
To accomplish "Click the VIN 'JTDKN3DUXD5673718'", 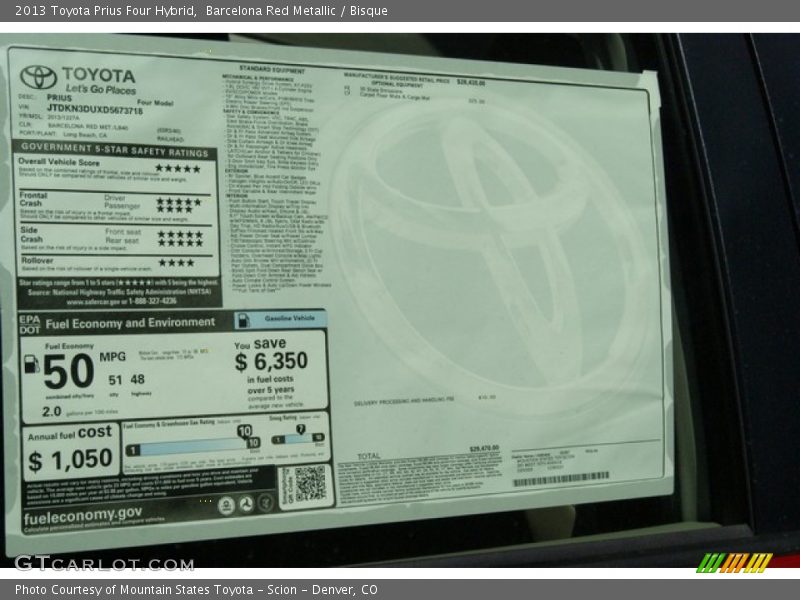I will 95,109.
